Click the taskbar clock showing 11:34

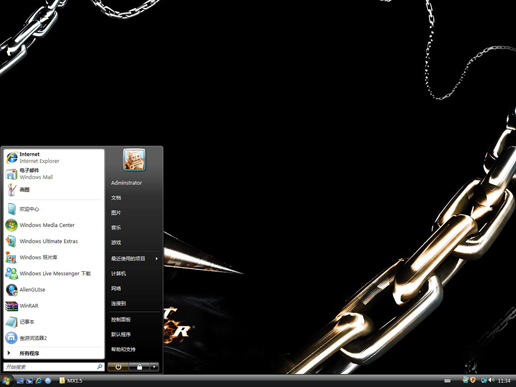[504, 381]
